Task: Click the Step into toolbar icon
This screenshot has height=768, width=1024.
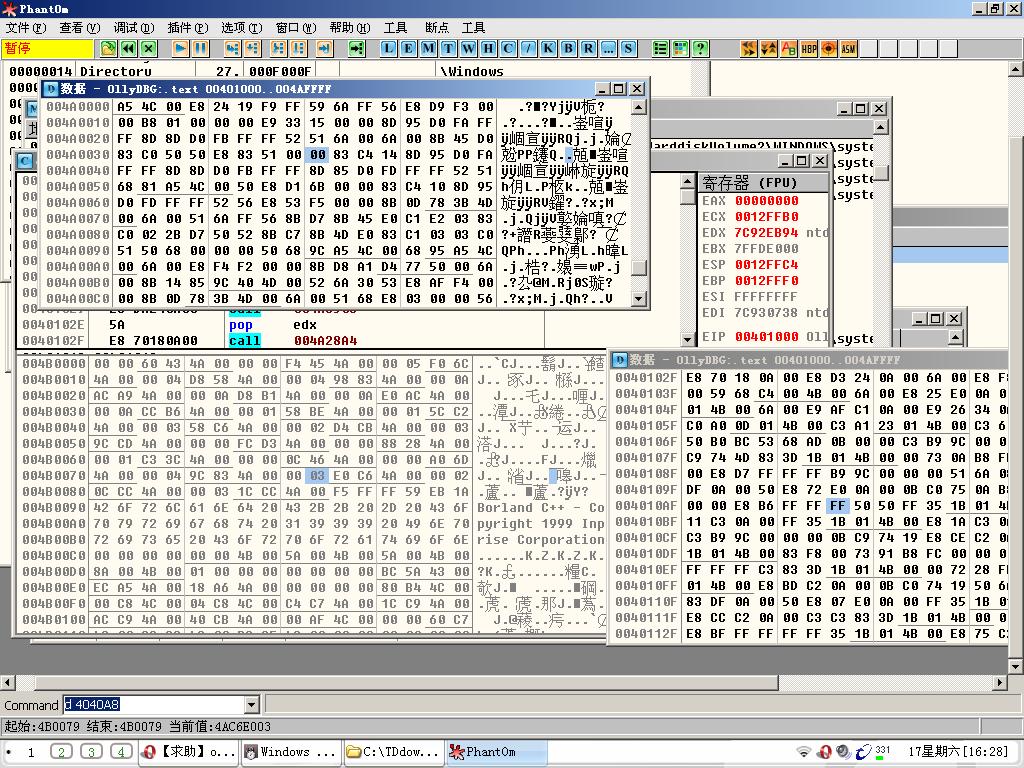Action: [232, 48]
